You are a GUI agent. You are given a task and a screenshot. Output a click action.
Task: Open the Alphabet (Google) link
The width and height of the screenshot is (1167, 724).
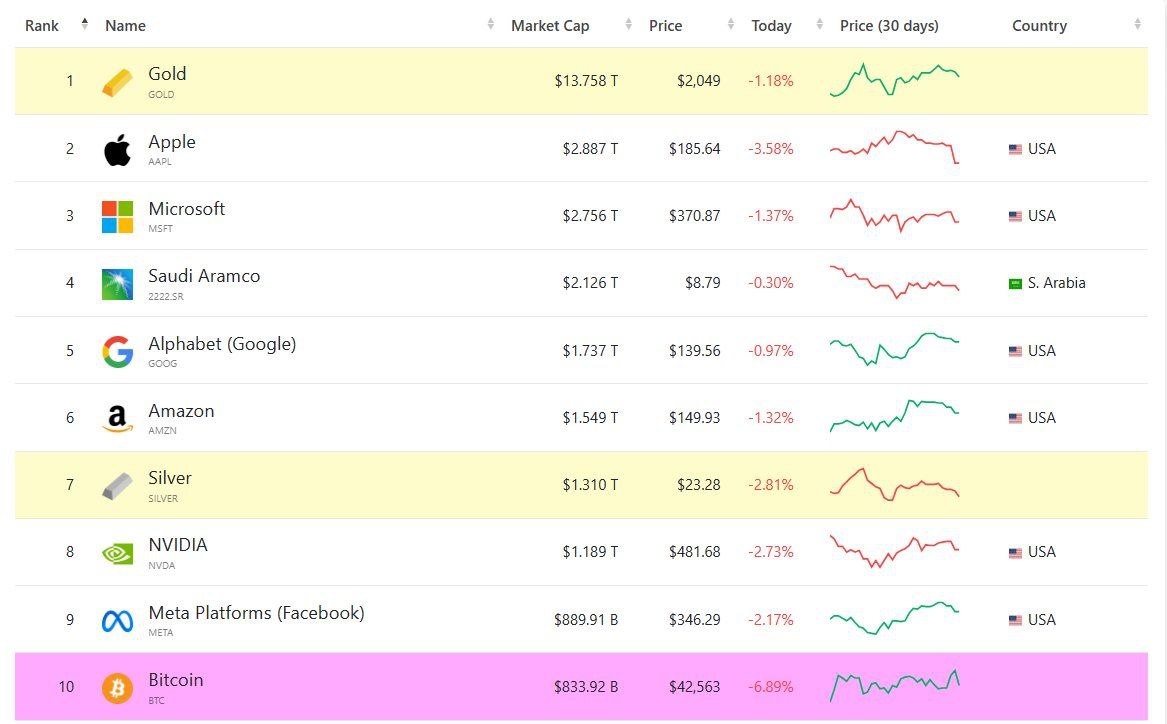click(222, 344)
